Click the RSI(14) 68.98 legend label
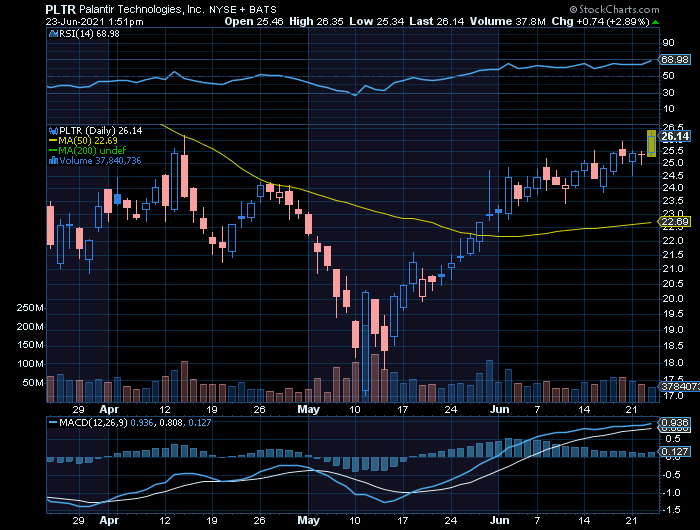 click(89, 33)
